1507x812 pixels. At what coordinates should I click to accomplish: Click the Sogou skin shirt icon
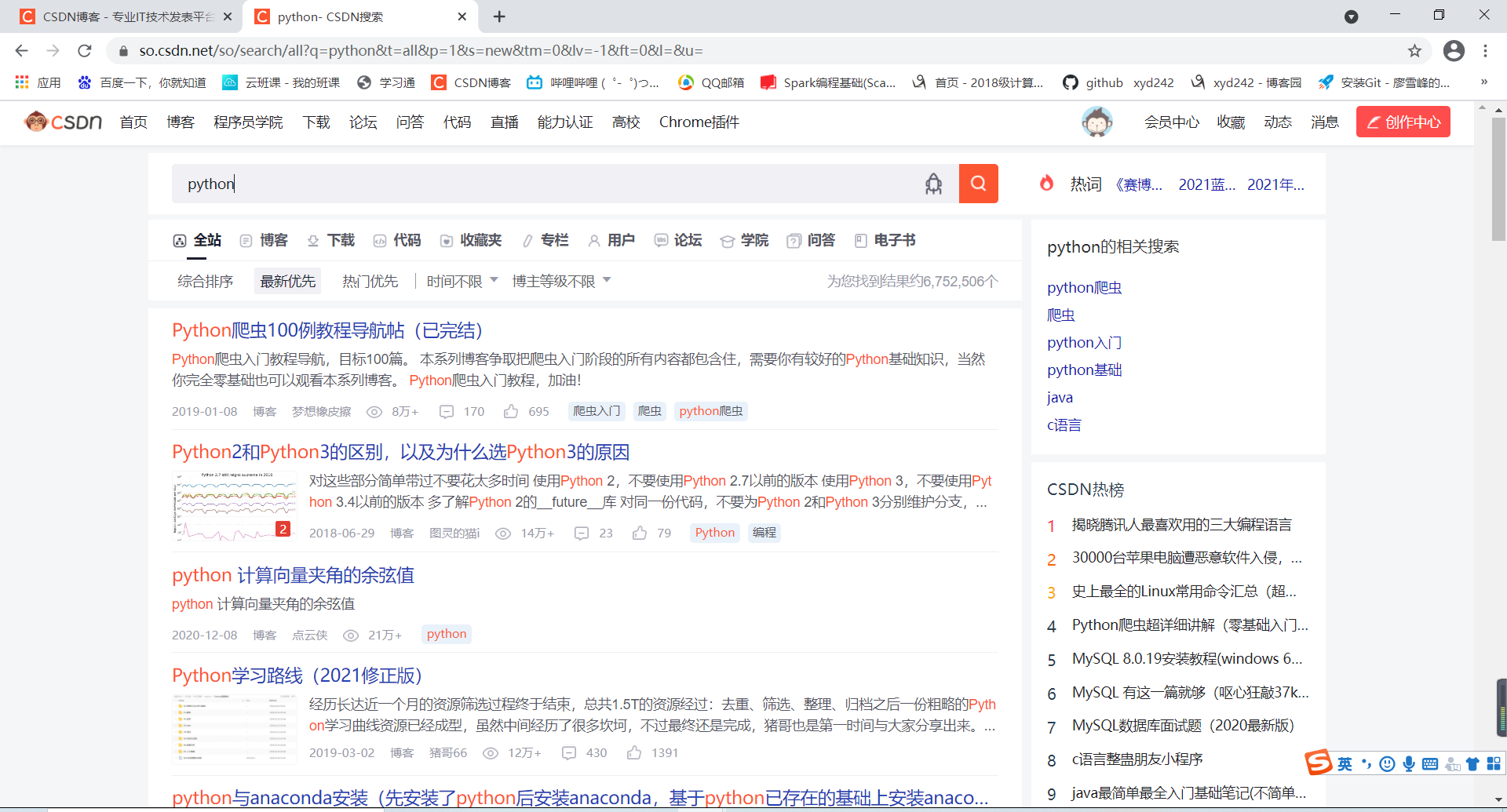pyautogui.click(x=1472, y=764)
